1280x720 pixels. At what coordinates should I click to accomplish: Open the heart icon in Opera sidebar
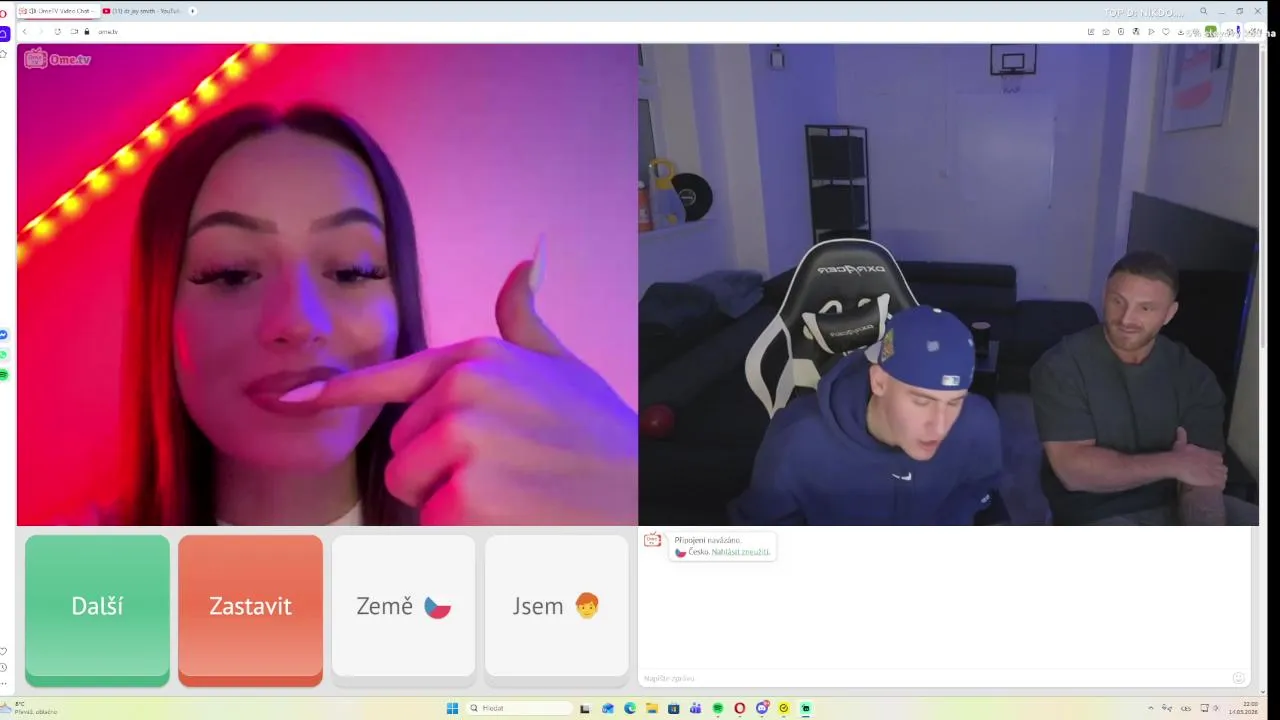(x=4, y=652)
